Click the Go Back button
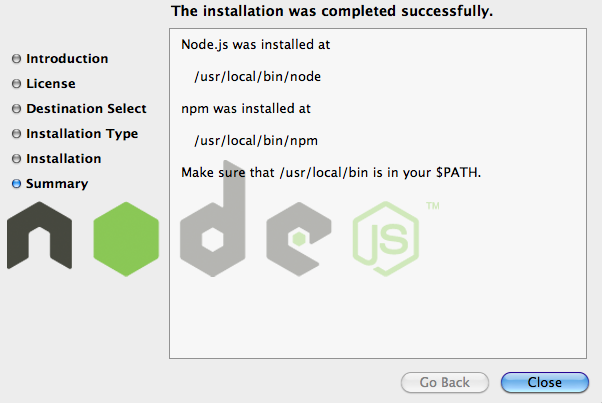The height and width of the screenshot is (403, 602). (445, 382)
